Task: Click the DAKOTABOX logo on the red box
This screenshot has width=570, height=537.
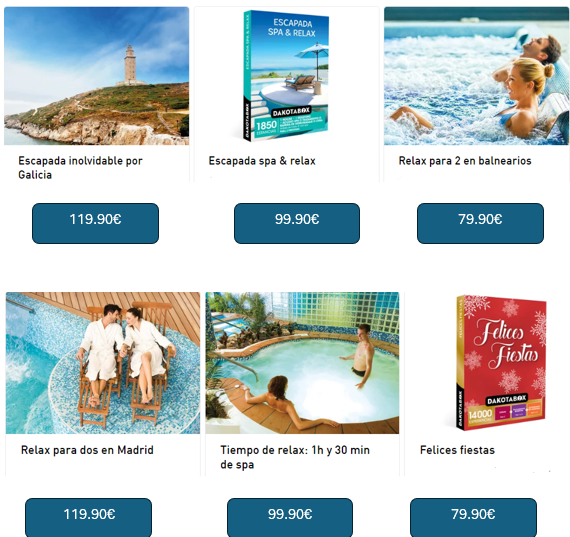Action: 507,400
